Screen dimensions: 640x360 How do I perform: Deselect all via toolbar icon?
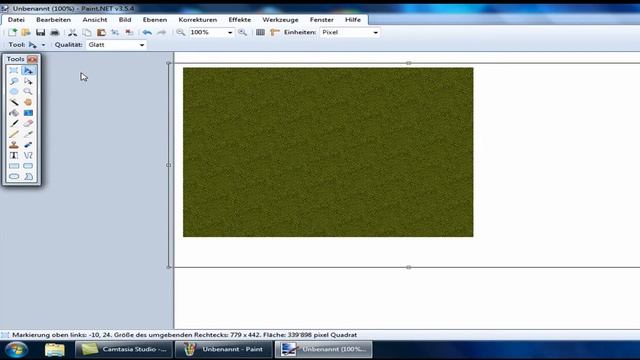tap(129, 32)
